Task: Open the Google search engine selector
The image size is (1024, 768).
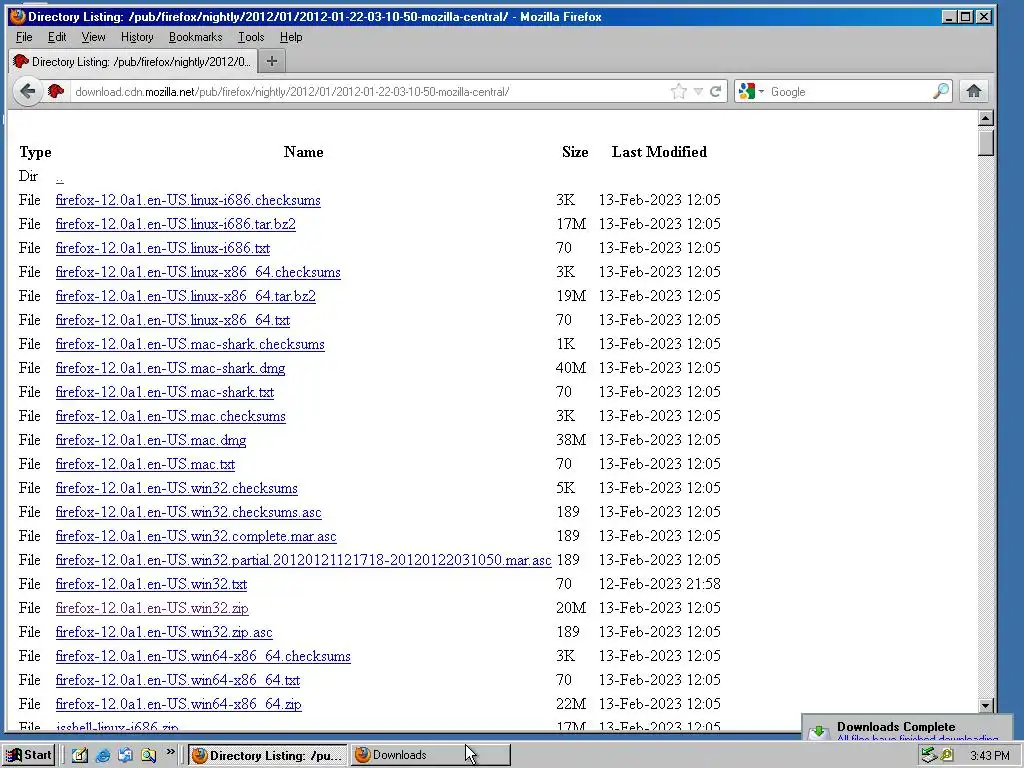Action: point(750,91)
